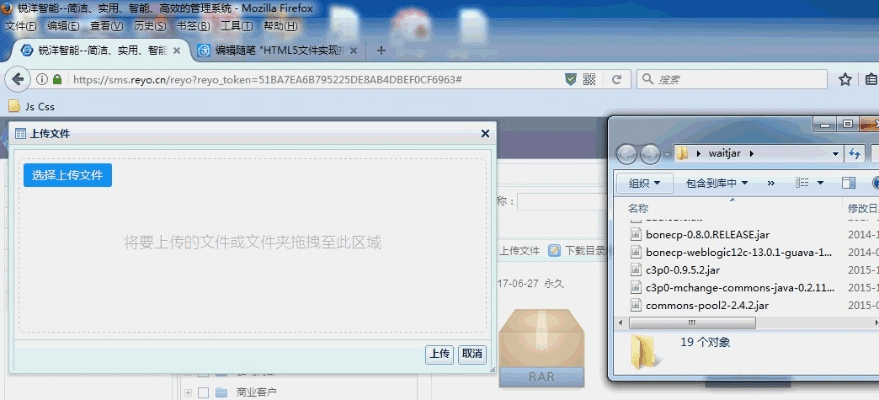
Task: Reload the page with refresh icon
Action: pyautogui.click(x=617, y=80)
